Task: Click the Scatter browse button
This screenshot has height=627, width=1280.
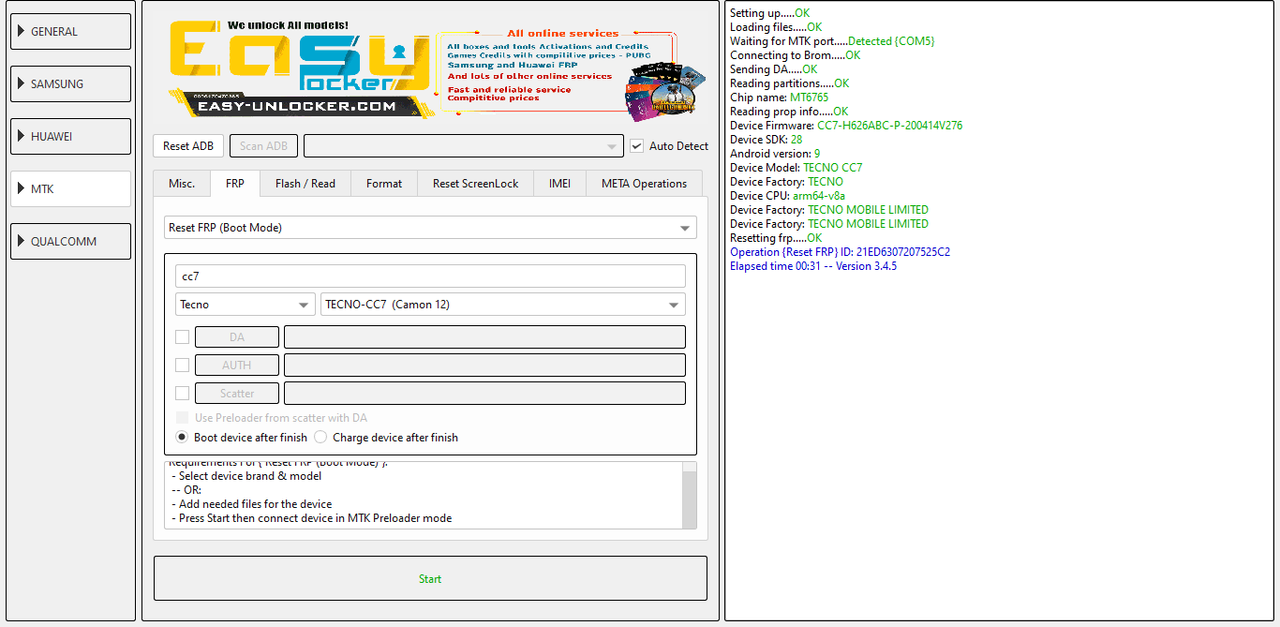Action: (237, 393)
